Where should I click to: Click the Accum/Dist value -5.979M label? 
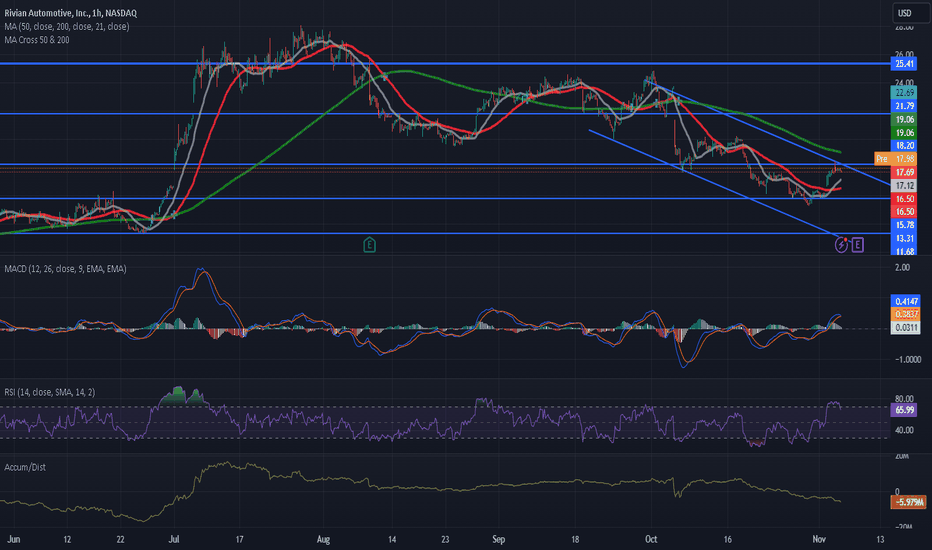[x=908, y=502]
